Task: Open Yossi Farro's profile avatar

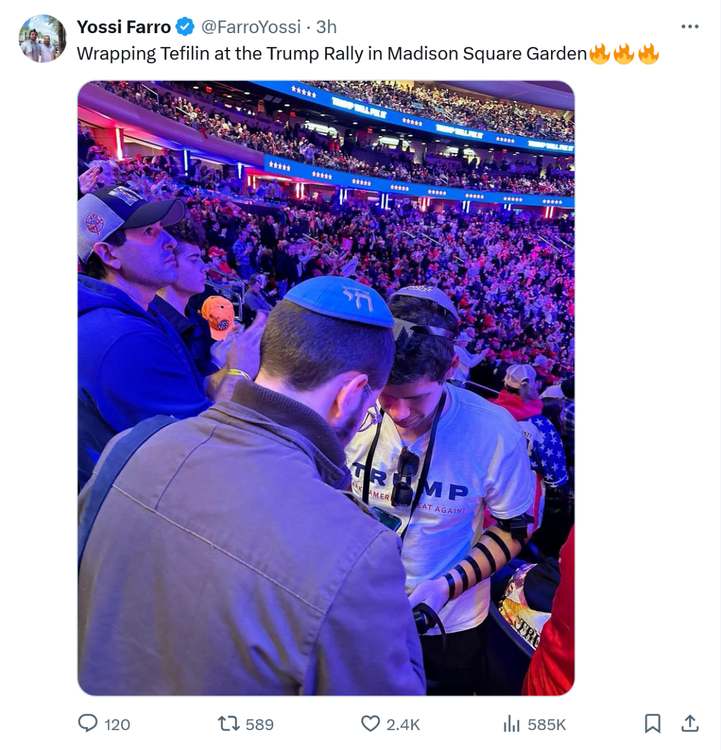Action: point(42,39)
